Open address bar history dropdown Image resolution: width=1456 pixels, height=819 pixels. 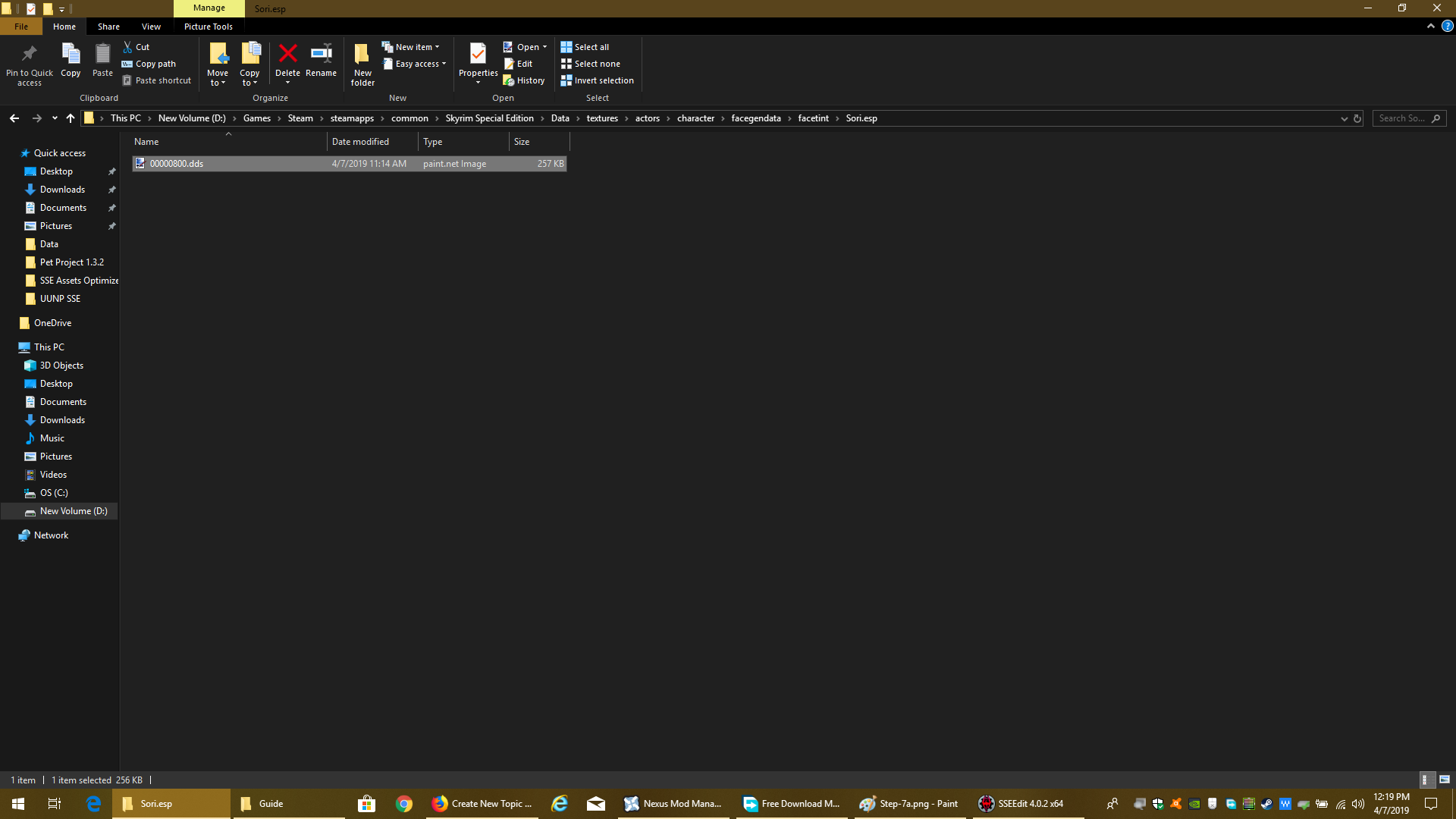(1345, 118)
